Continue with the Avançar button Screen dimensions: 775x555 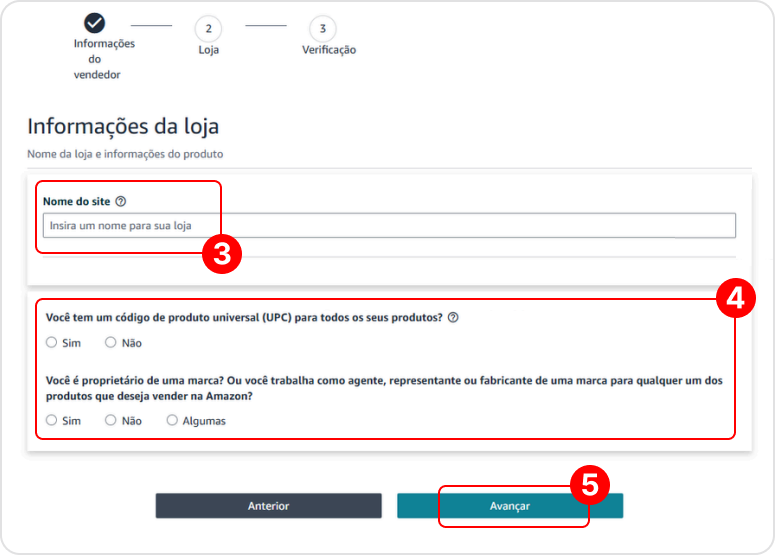coord(510,506)
